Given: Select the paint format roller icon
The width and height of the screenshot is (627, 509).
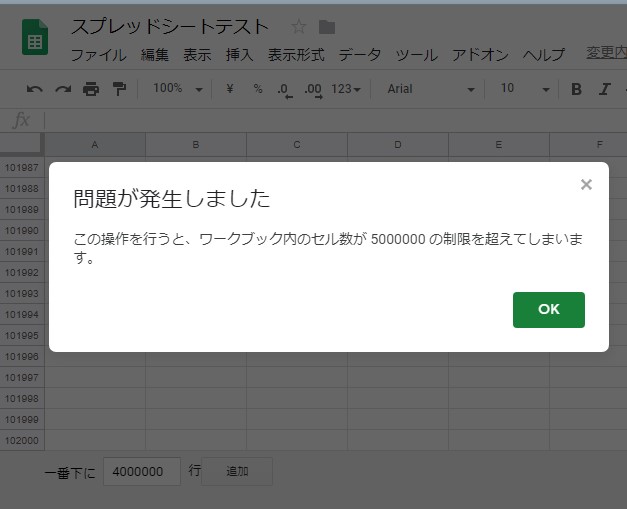Looking at the screenshot, I should coord(119,89).
